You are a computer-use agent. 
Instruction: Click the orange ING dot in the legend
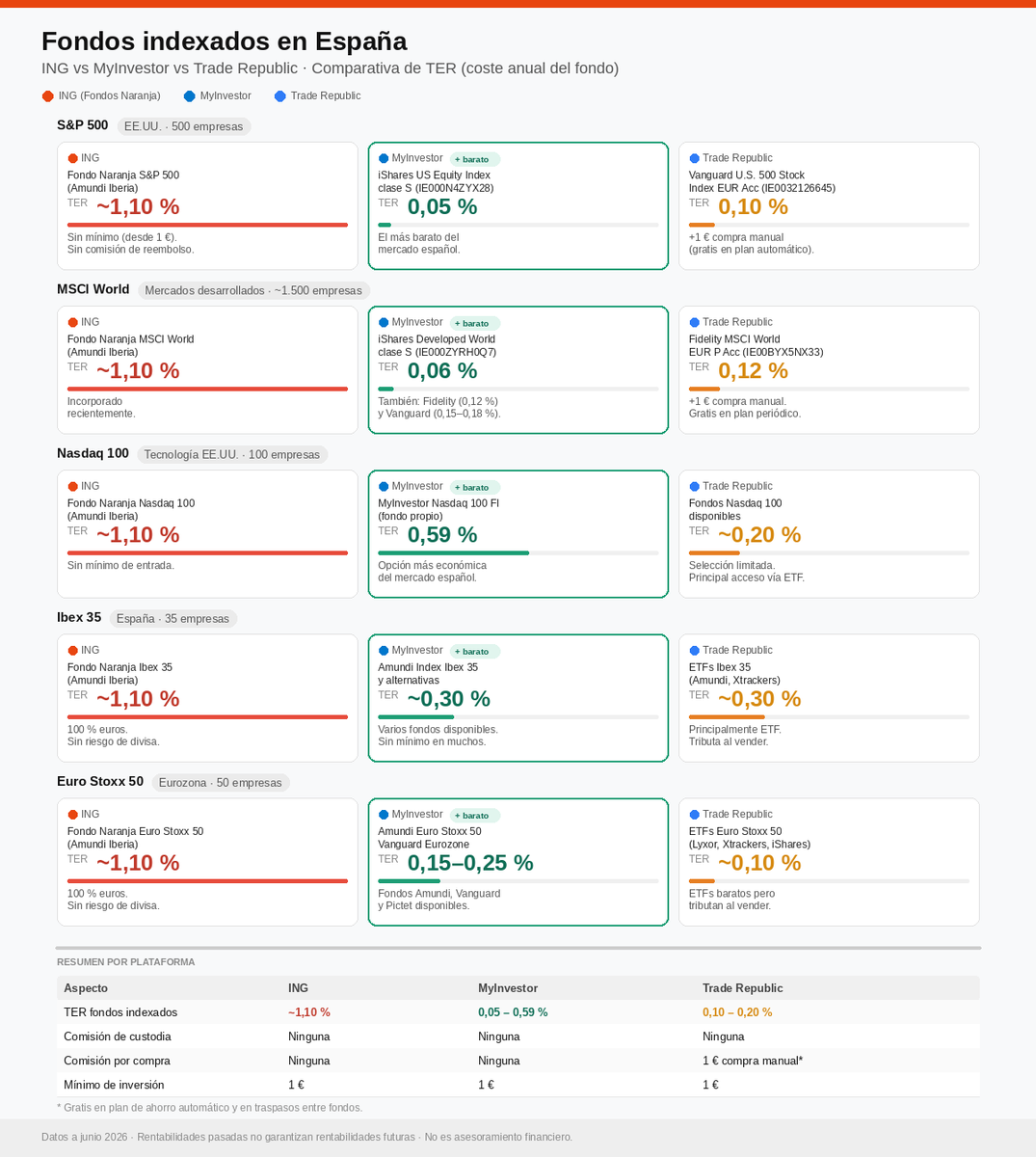pos(47,96)
